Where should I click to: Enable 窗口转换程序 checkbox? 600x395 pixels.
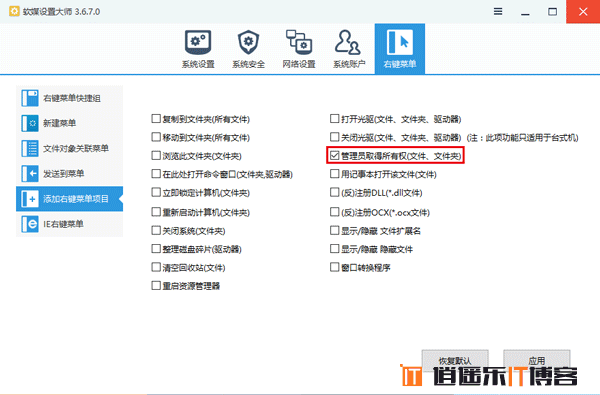[x=334, y=267]
